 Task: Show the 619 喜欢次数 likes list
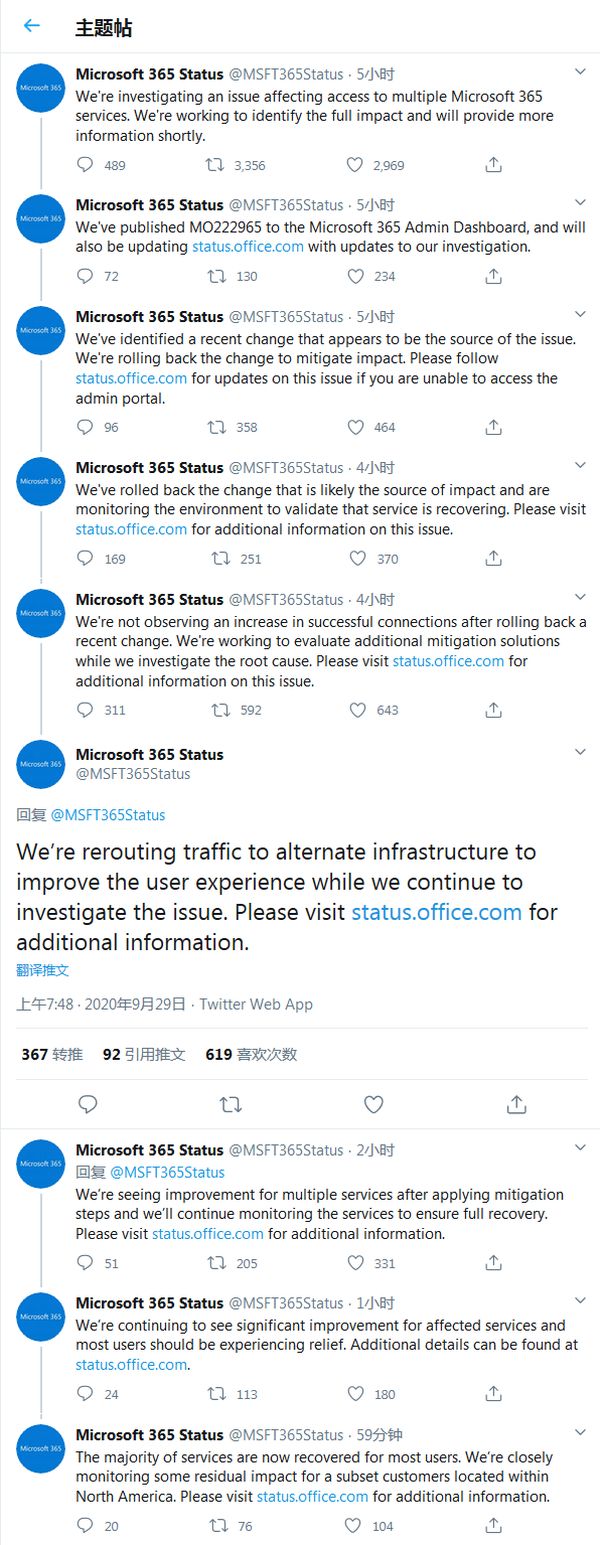251,1054
